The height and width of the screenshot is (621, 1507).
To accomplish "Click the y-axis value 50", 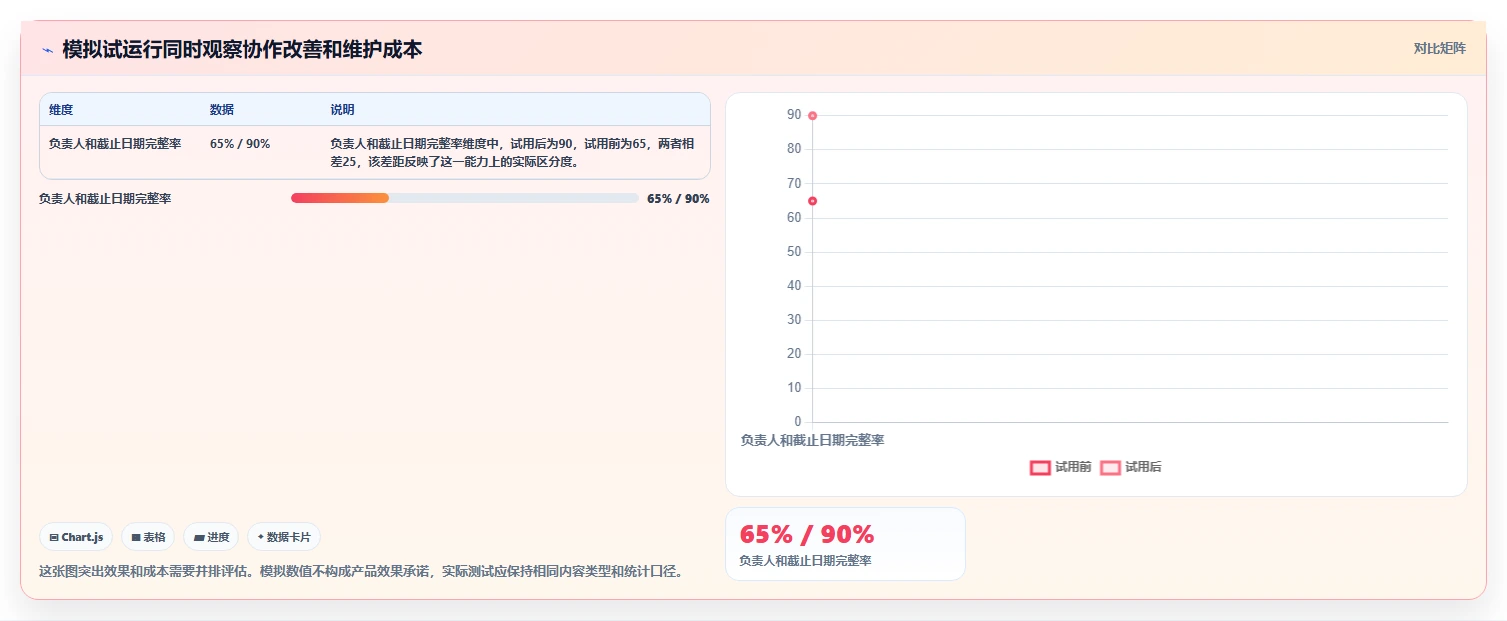I will point(794,252).
